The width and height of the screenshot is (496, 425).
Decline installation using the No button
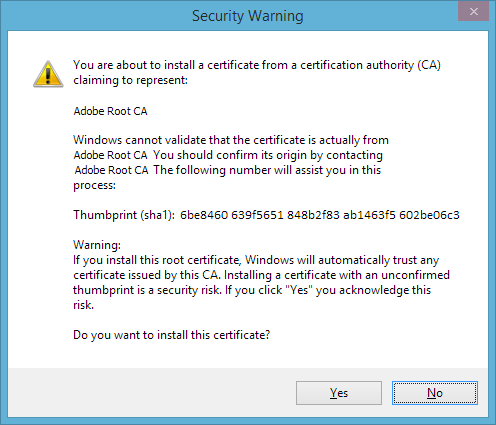coord(435,393)
